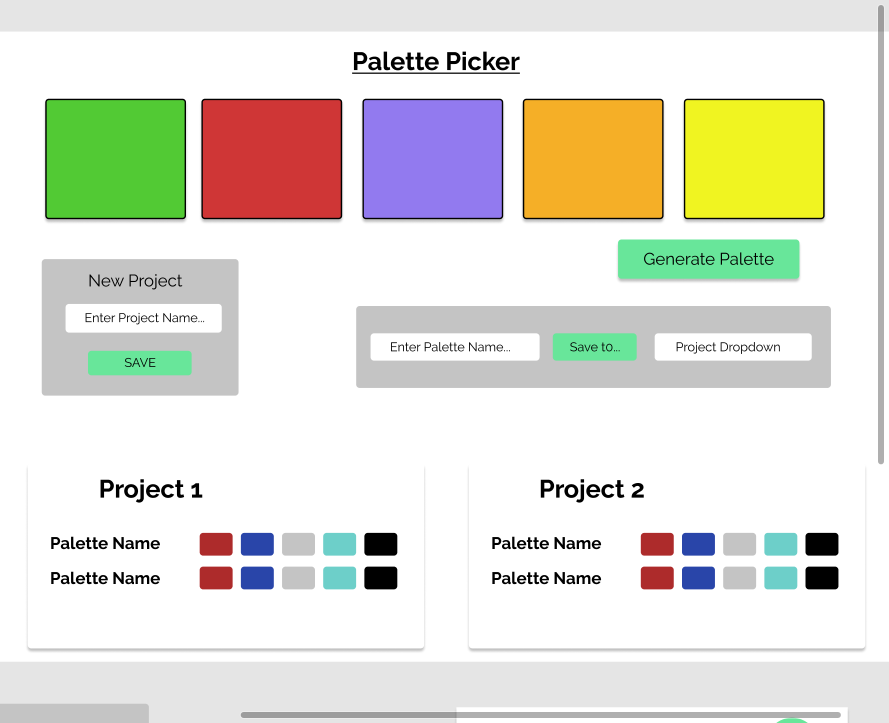Click the first Palette Name in Project 1

[x=105, y=544]
